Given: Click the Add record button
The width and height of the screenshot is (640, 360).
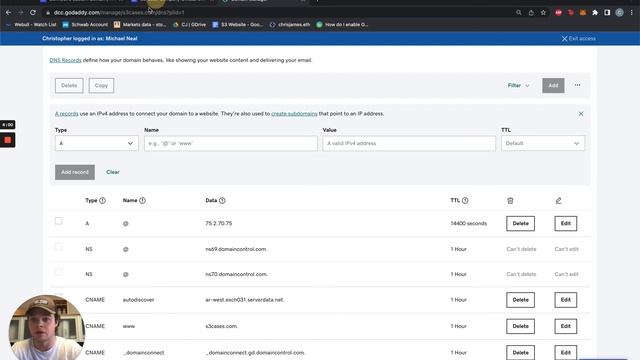Looking at the screenshot, I should click(x=75, y=172).
